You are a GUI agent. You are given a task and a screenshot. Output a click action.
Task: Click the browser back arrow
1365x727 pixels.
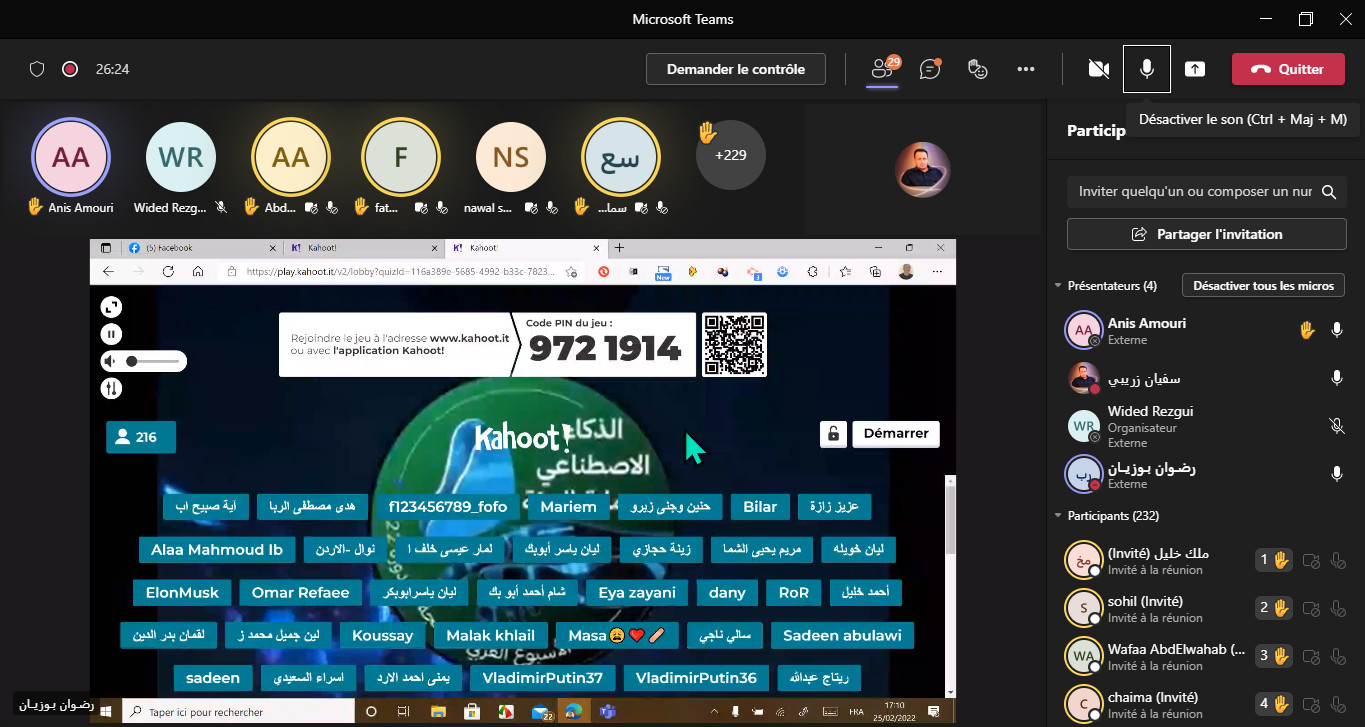coord(108,271)
